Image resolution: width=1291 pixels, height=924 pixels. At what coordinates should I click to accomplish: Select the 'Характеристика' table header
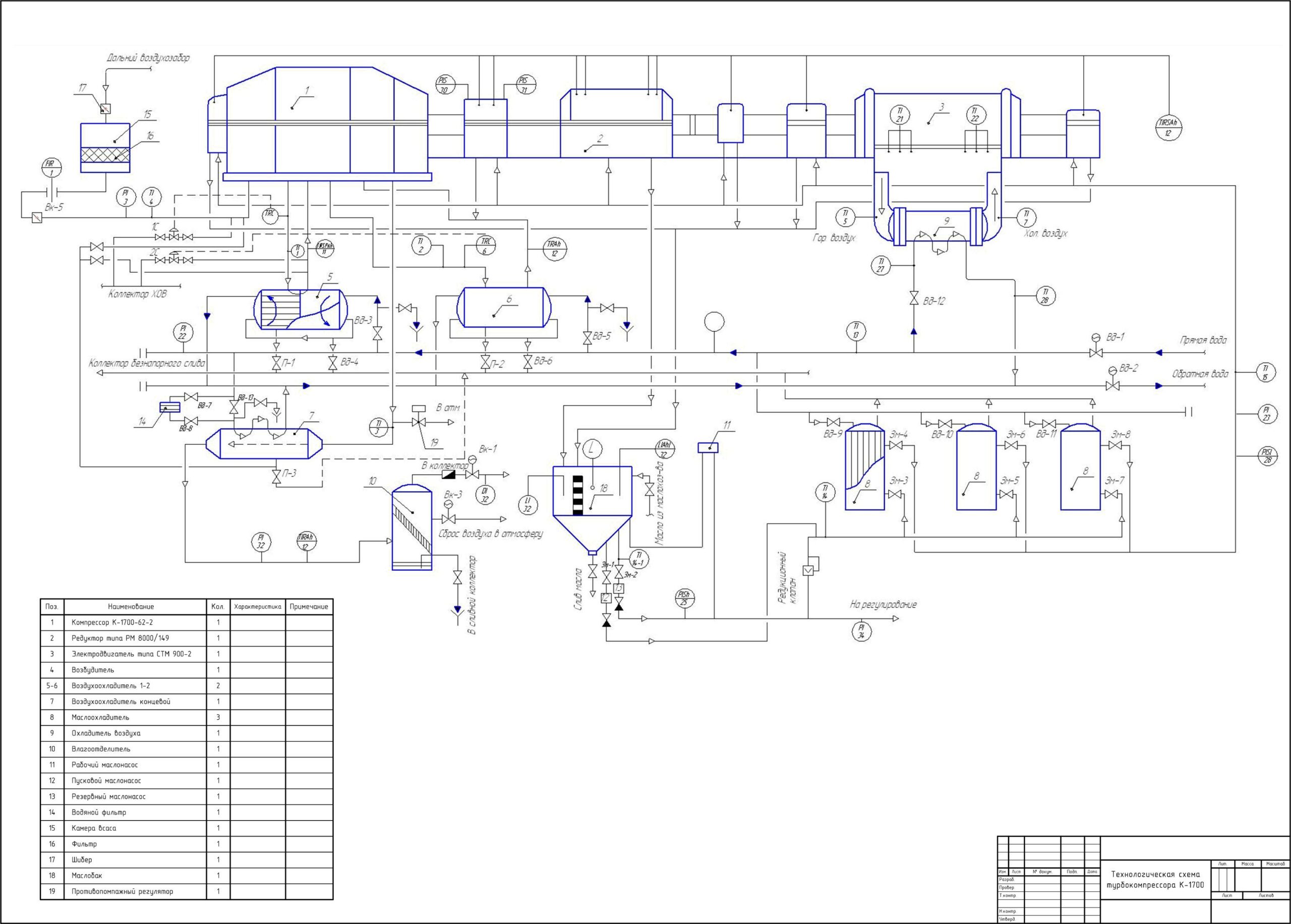pos(258,607)
